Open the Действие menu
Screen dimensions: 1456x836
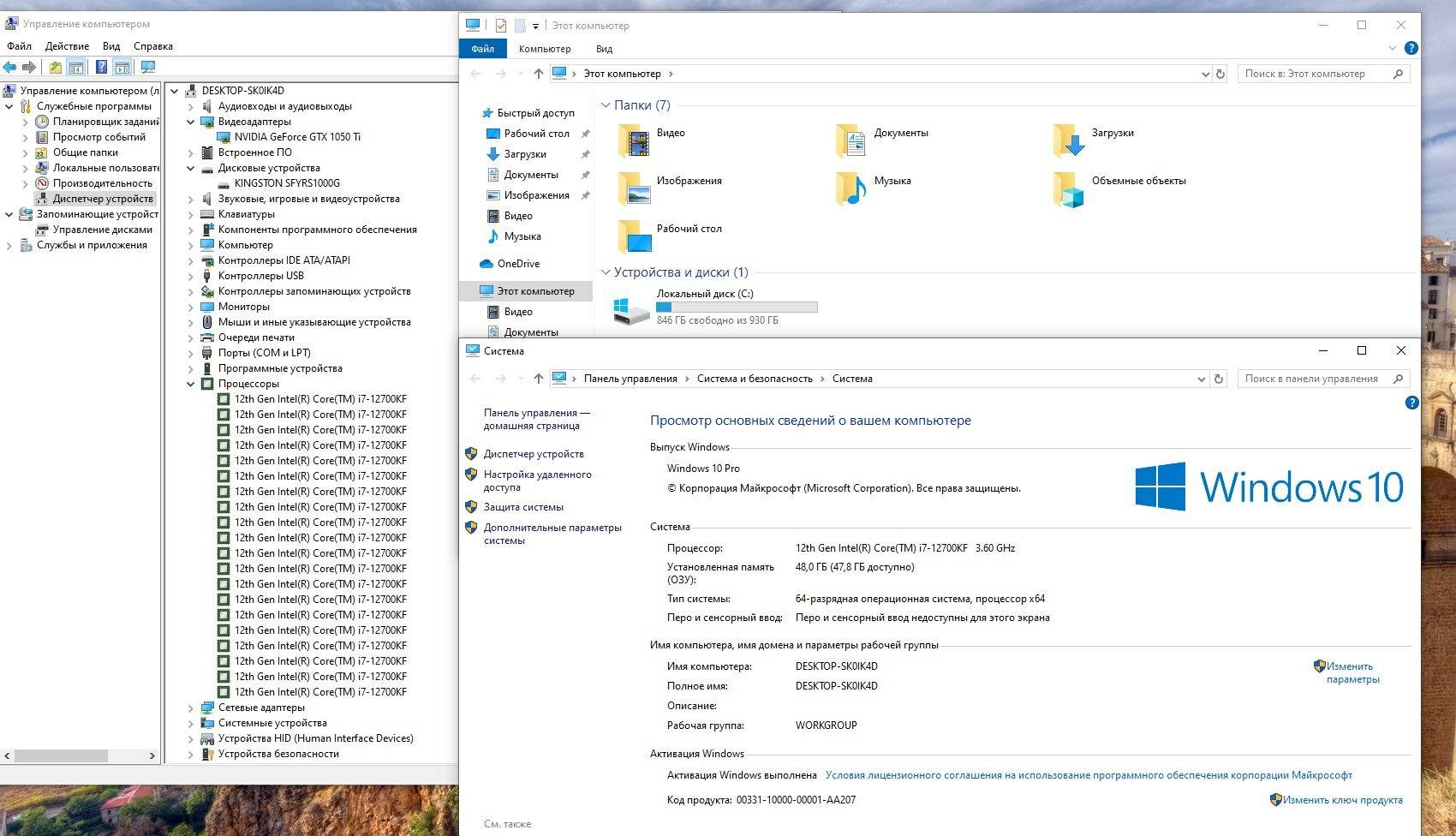(67, 46)
